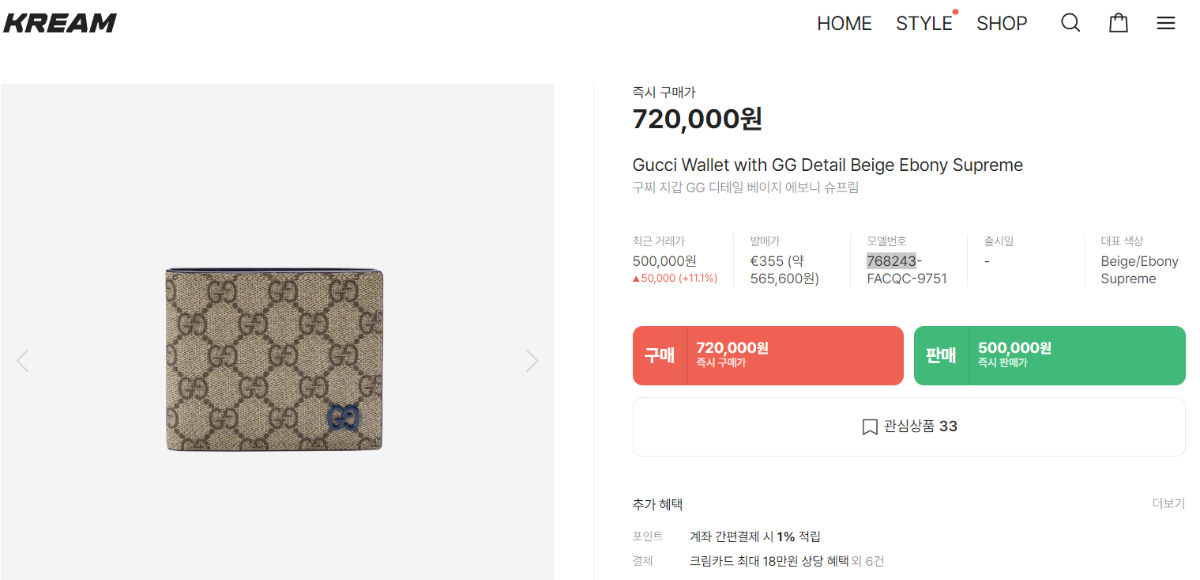Click the Beige/Ebony Supreme color value
This screenshot has height=580, width=1200.
1139,270
